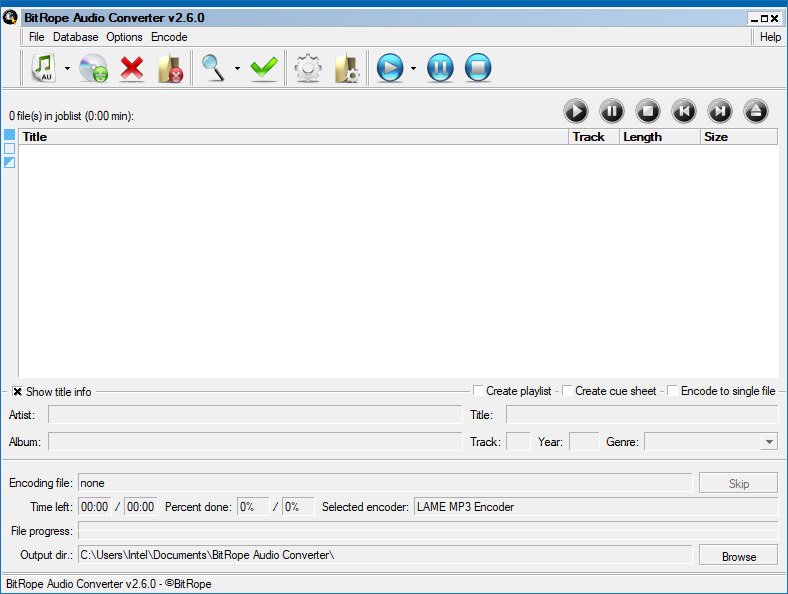Click the blue pause encoding icon
This screenshot has width=788, height=594.
point(440,68)
